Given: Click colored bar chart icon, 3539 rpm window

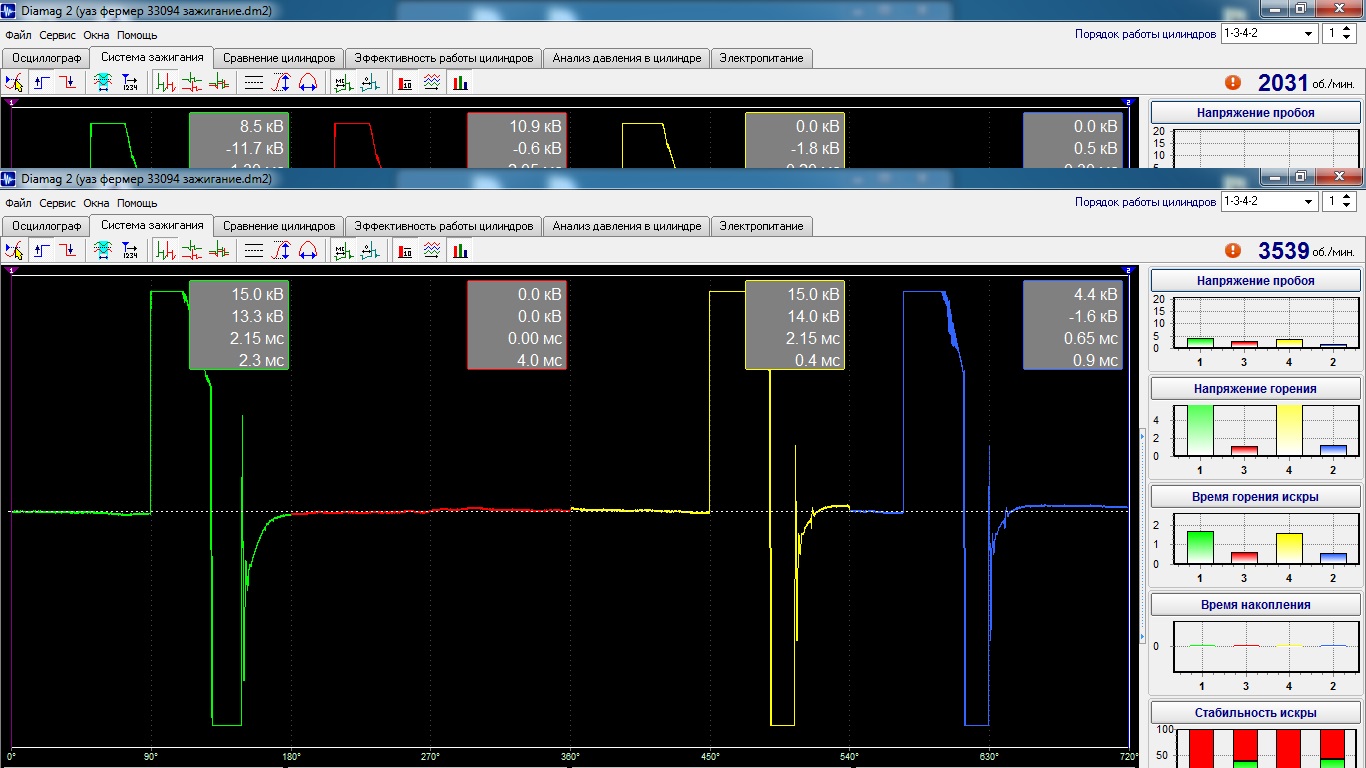Looking at the screenshot, I should tap(459, 250).
